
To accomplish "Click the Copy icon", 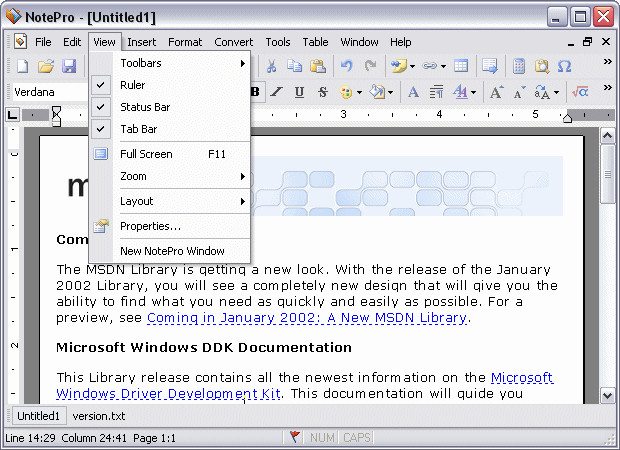I will pyautogui.click(x=295, y=66).
